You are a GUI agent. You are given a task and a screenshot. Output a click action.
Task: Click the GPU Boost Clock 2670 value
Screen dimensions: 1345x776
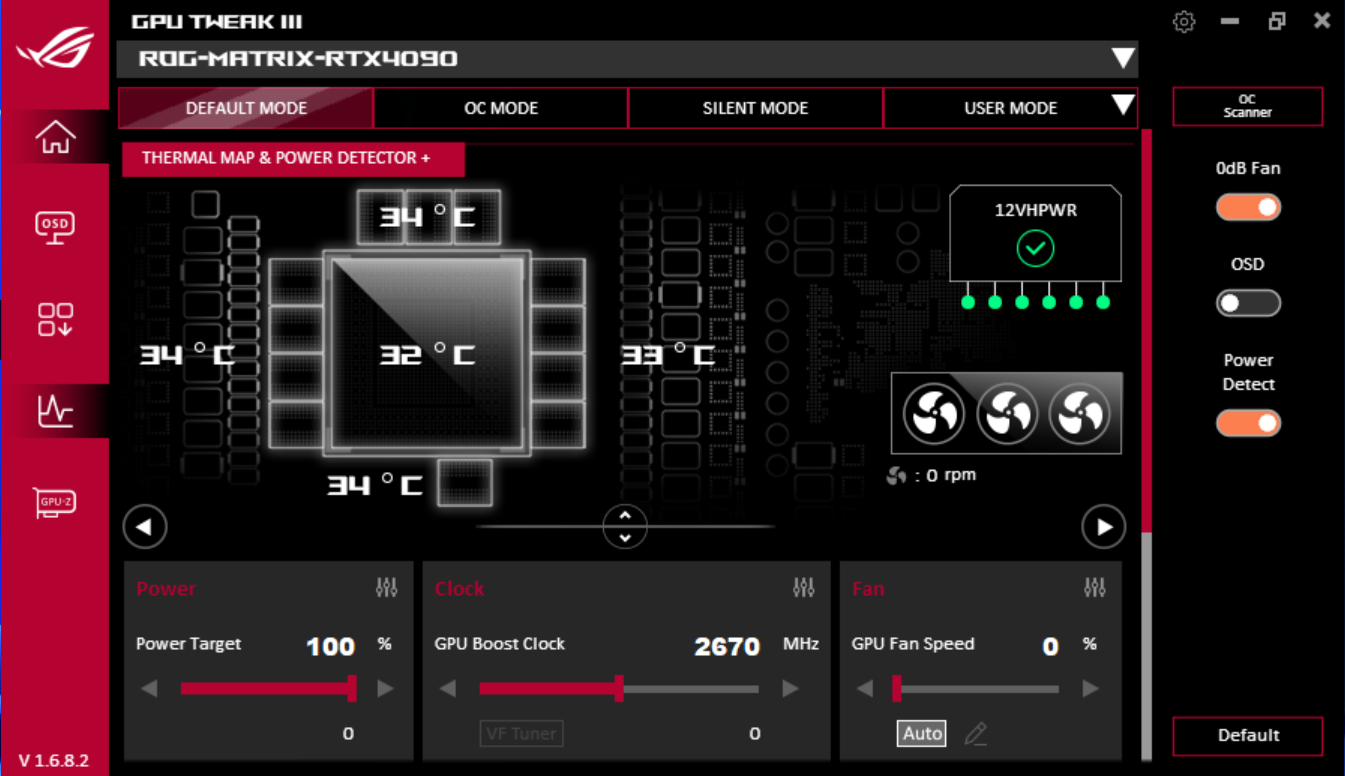coord(727,646)
